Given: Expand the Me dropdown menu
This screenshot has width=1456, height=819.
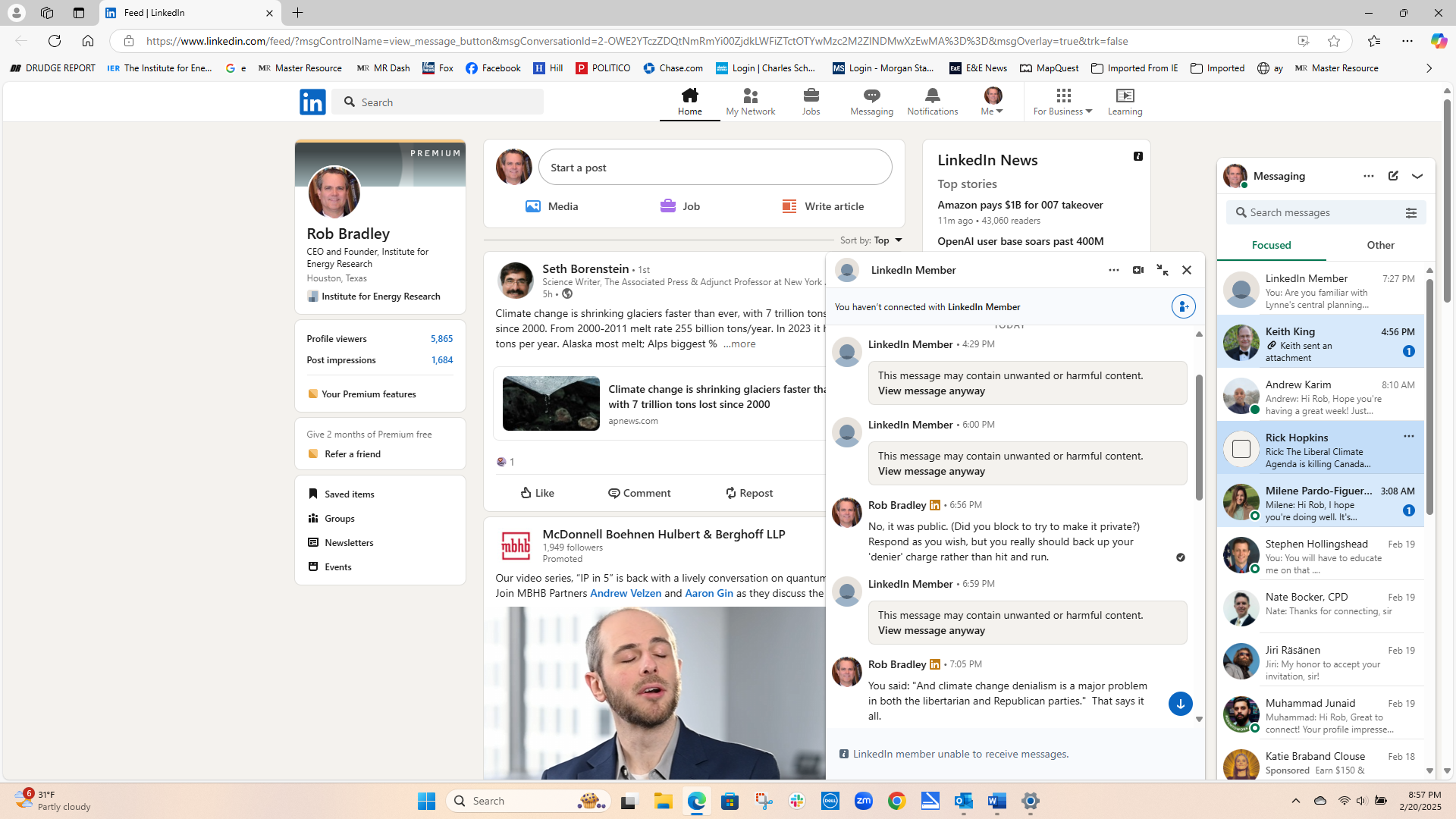Looking at the screenshot, I should (992, 102).
